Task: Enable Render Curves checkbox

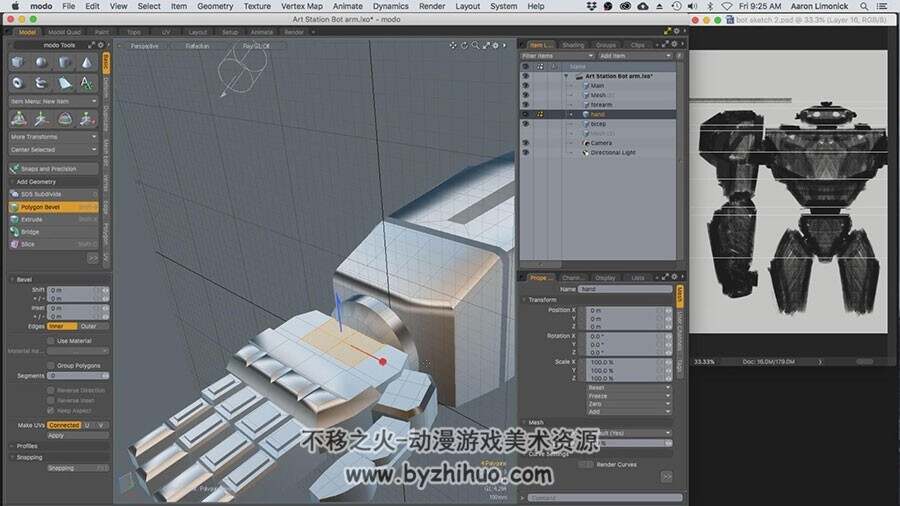Action: (586, 465)
